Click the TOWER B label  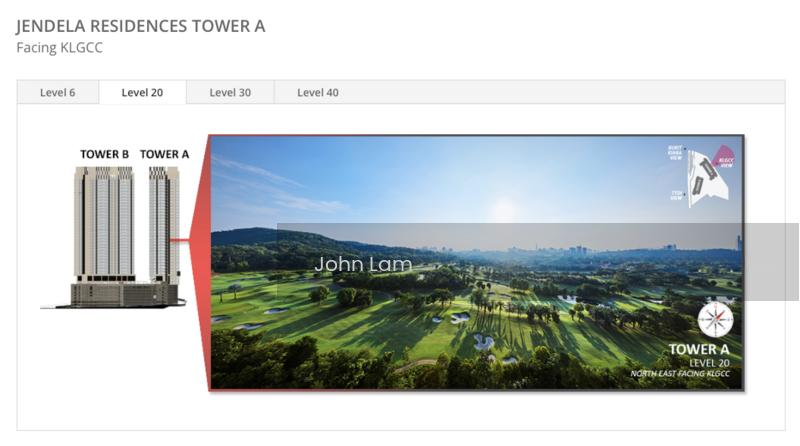pos(105,154)
